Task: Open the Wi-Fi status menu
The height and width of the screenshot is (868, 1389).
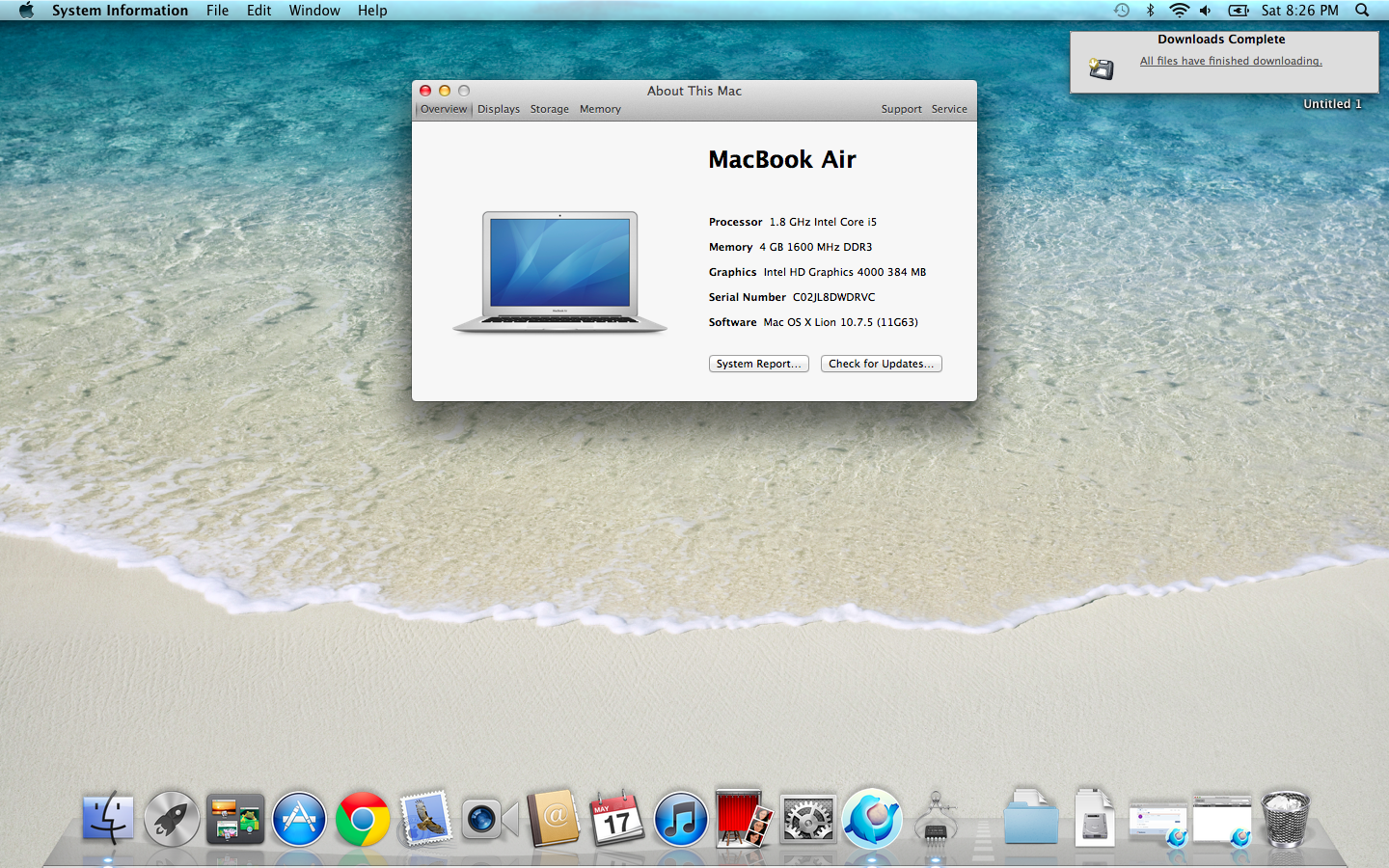Action: tap(1179, 11)
